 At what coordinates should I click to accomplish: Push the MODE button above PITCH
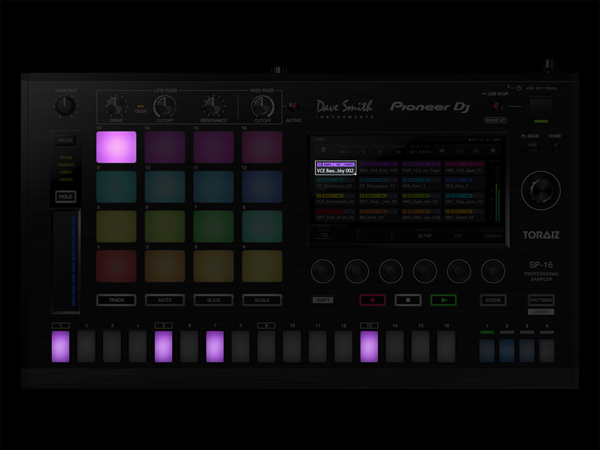coord(65,140)
